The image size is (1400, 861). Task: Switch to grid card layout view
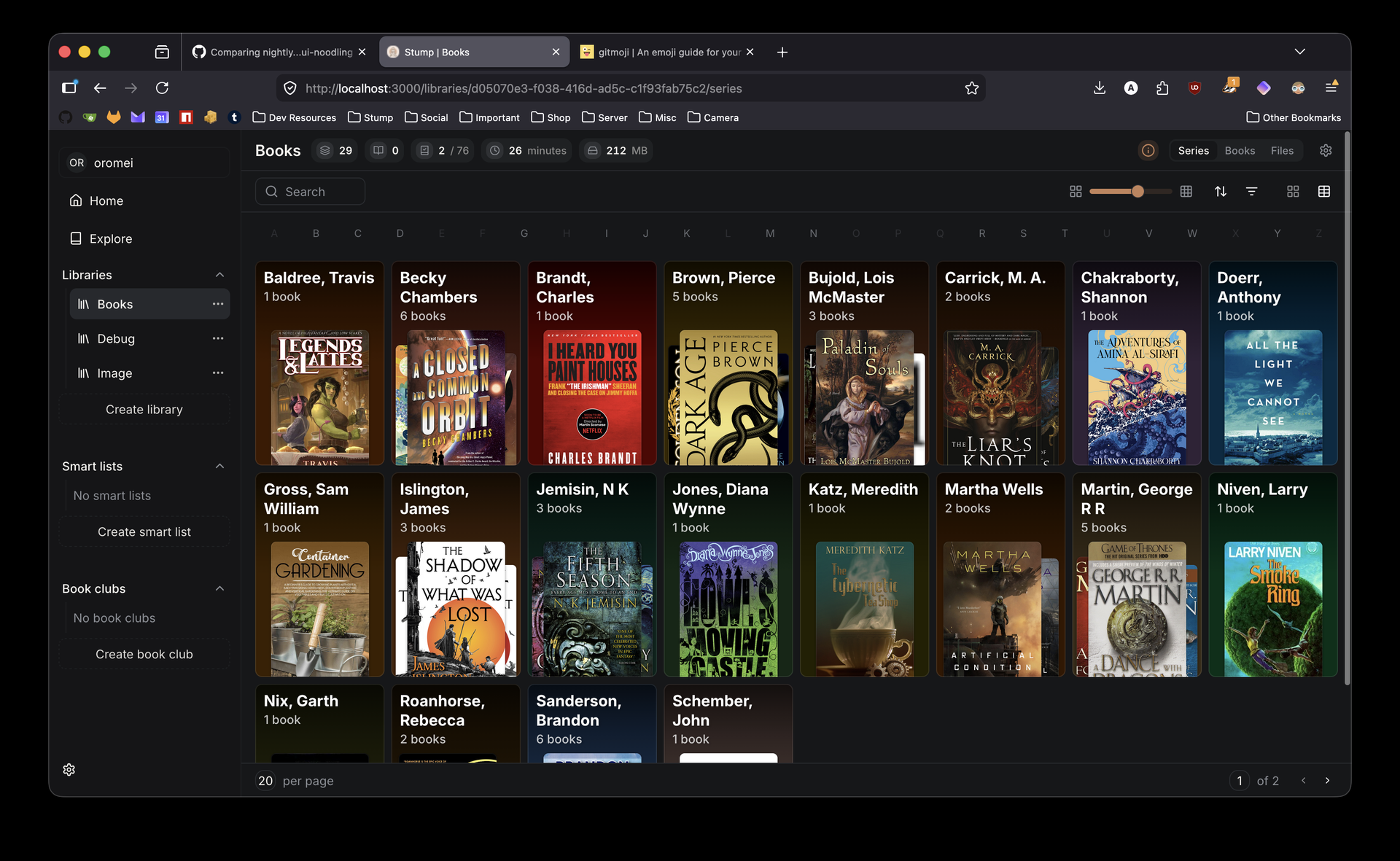click(x=1293, y=192)
